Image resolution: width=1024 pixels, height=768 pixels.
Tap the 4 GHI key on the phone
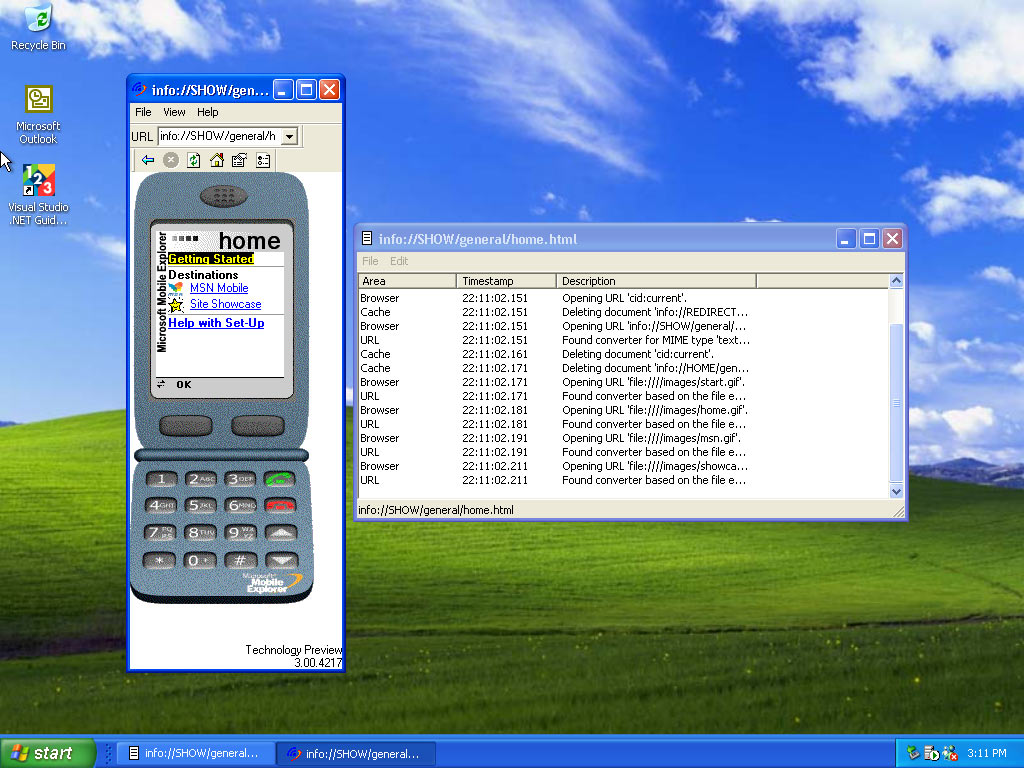[x=161, y=505]
